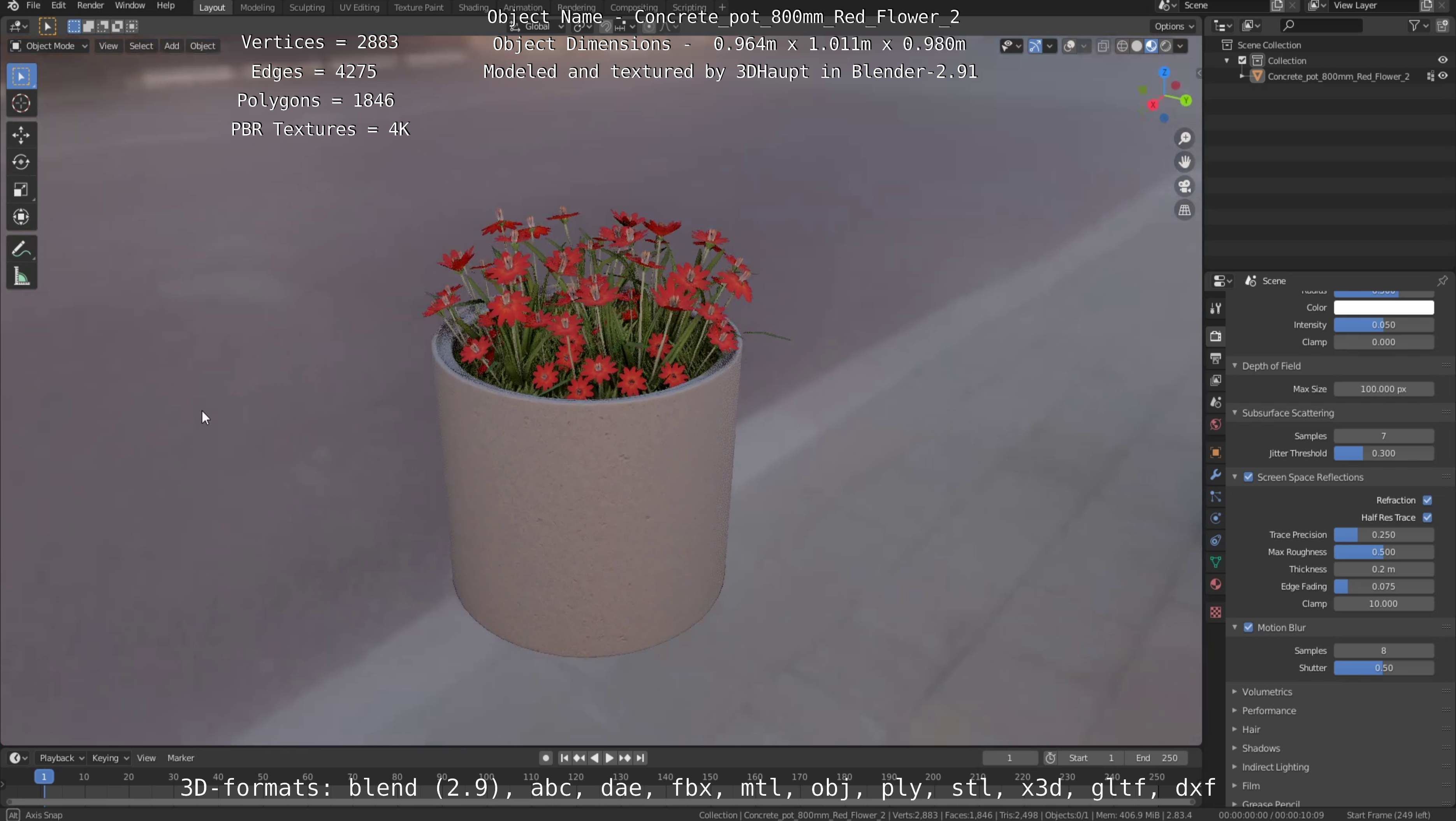
Task: Open the Modifiers properties tab
Action: click(x=1215, y=475)
